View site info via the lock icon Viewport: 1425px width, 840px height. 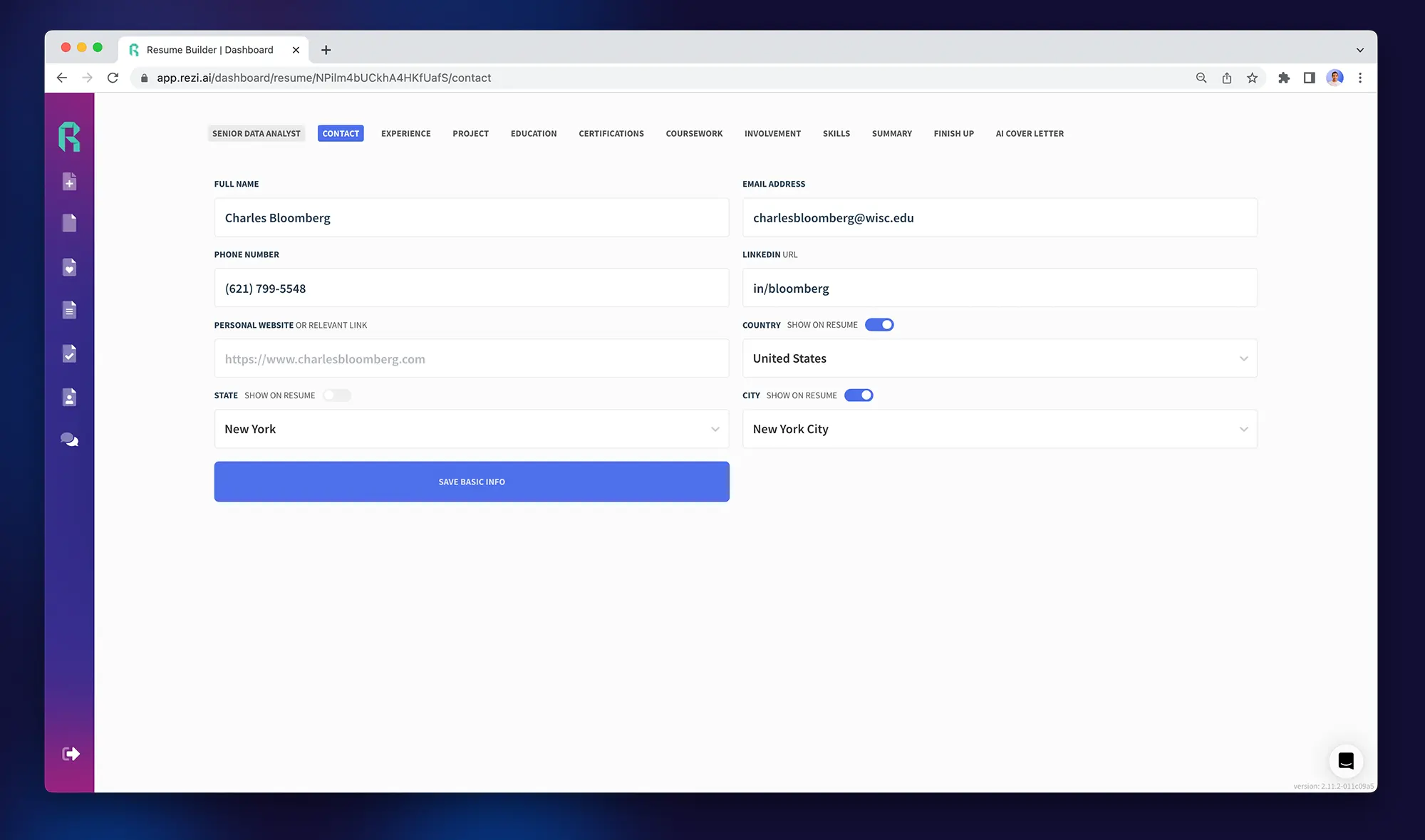[x=145, y=78]
